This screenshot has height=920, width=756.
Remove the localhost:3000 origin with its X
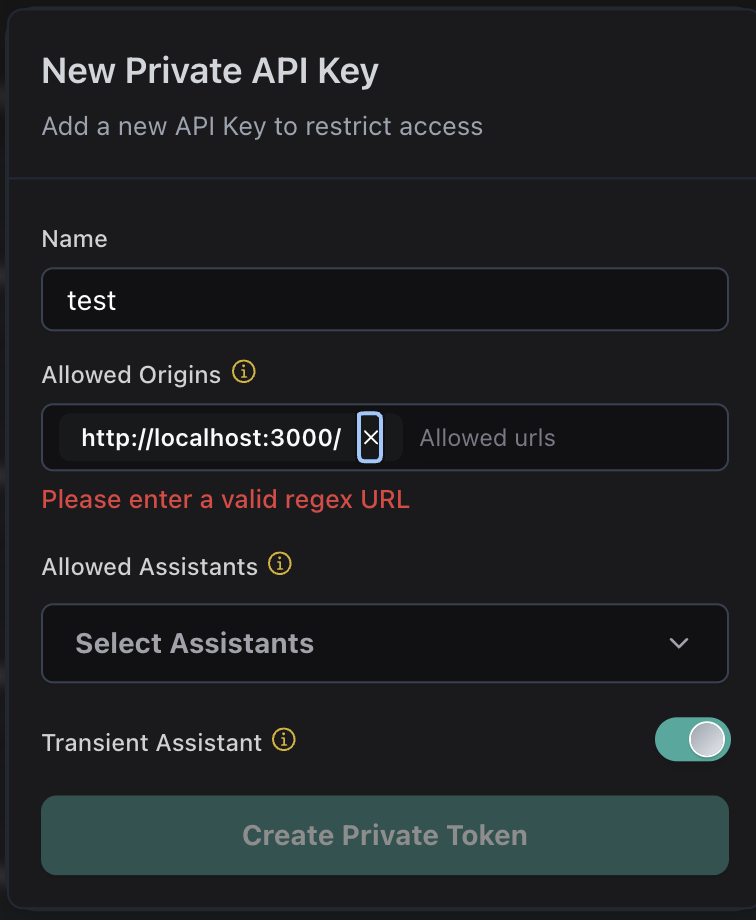point(371,438)
